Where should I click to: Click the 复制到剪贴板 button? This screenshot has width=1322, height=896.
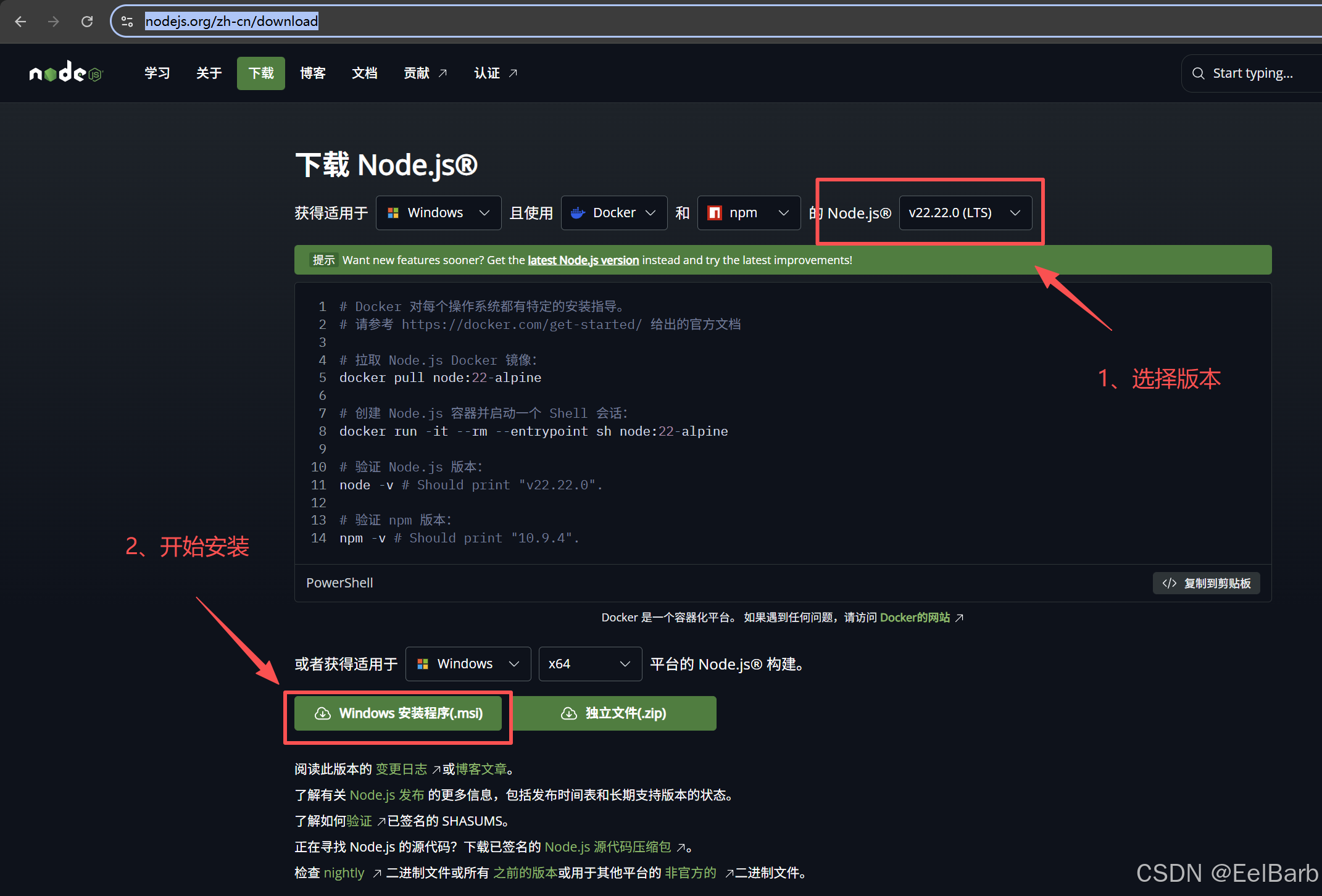[1206, 583]
